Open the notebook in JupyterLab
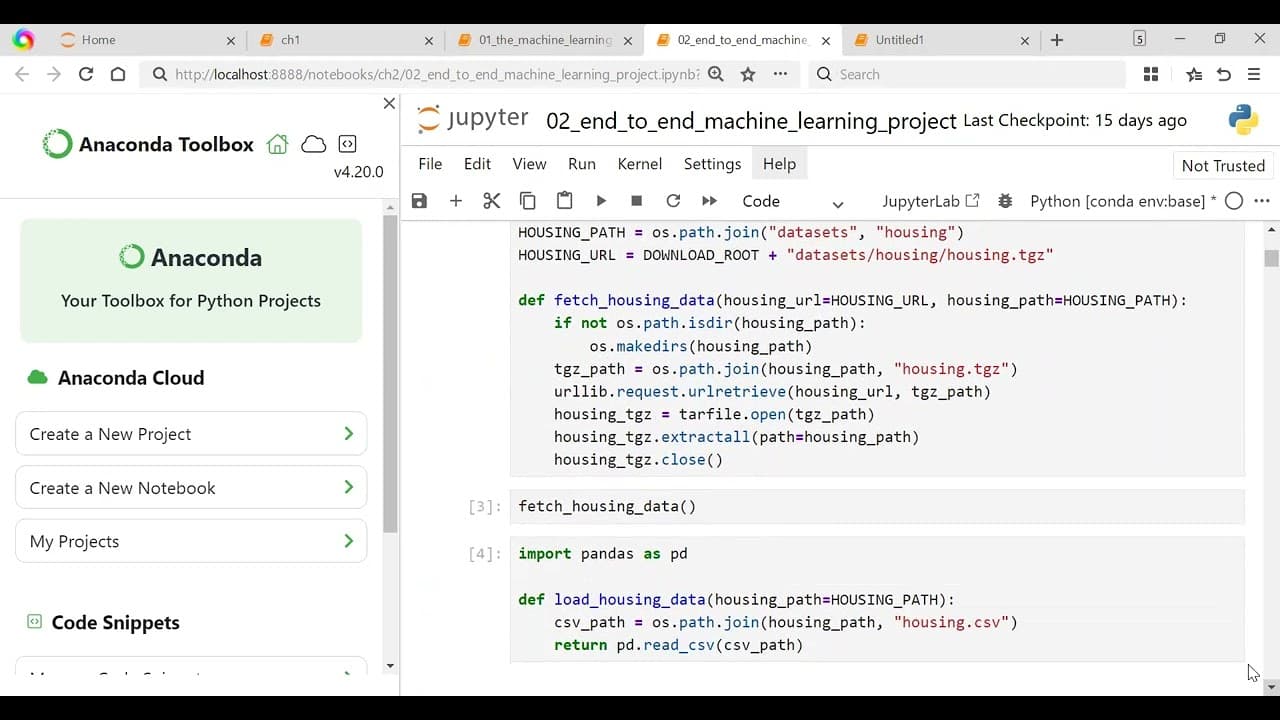 [931, 201]
